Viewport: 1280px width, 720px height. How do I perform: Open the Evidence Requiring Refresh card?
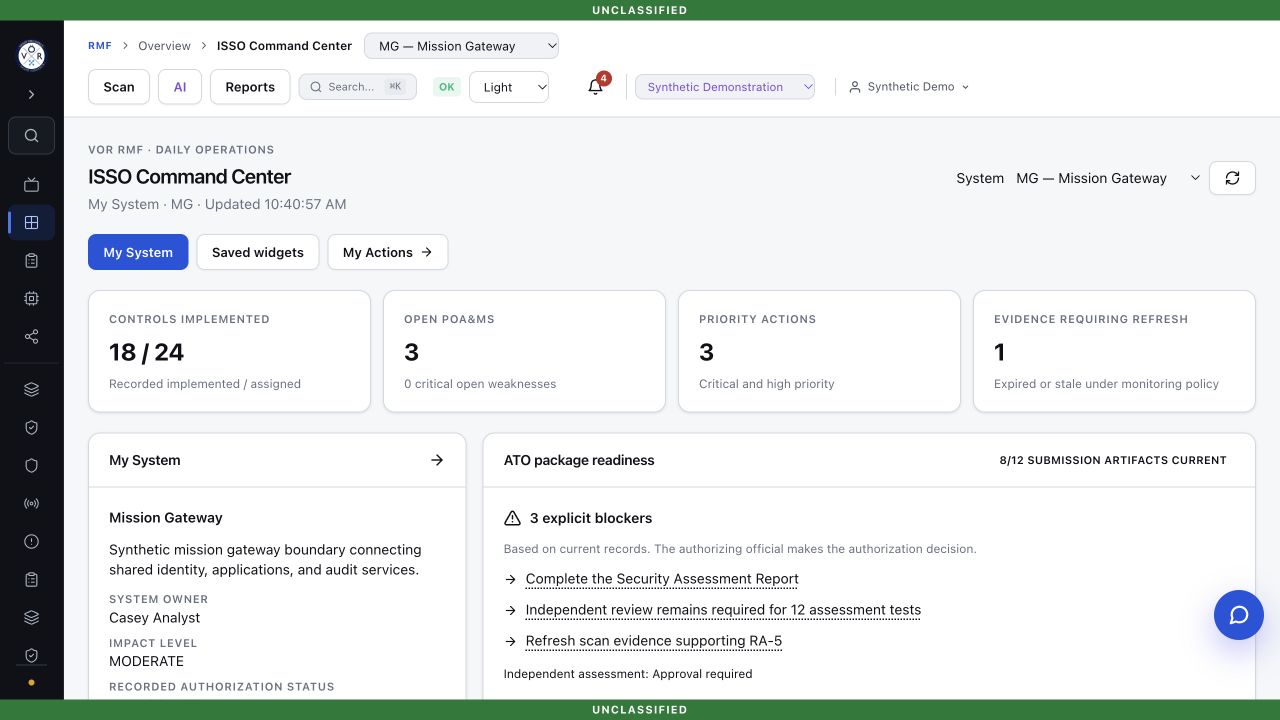(x=1114, y=351)
